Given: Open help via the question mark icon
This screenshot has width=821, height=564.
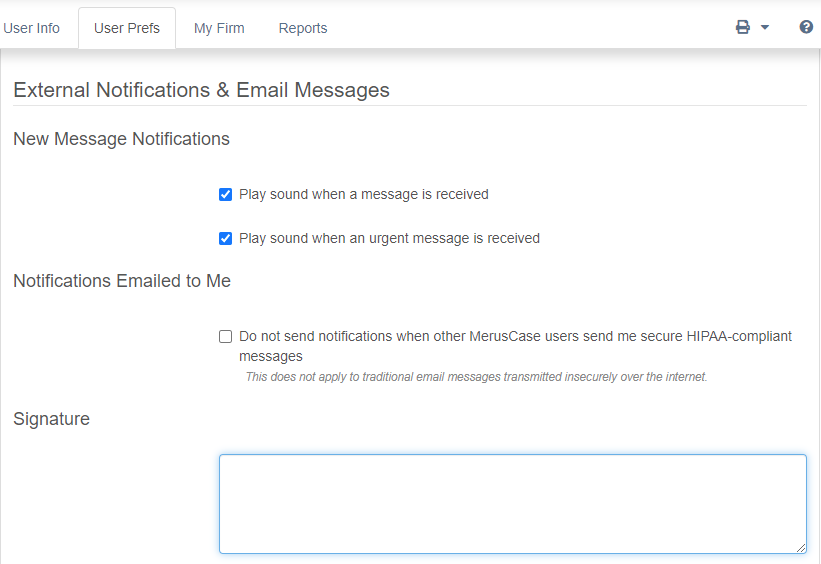Looking at the screenshot, I should (806, 27).
